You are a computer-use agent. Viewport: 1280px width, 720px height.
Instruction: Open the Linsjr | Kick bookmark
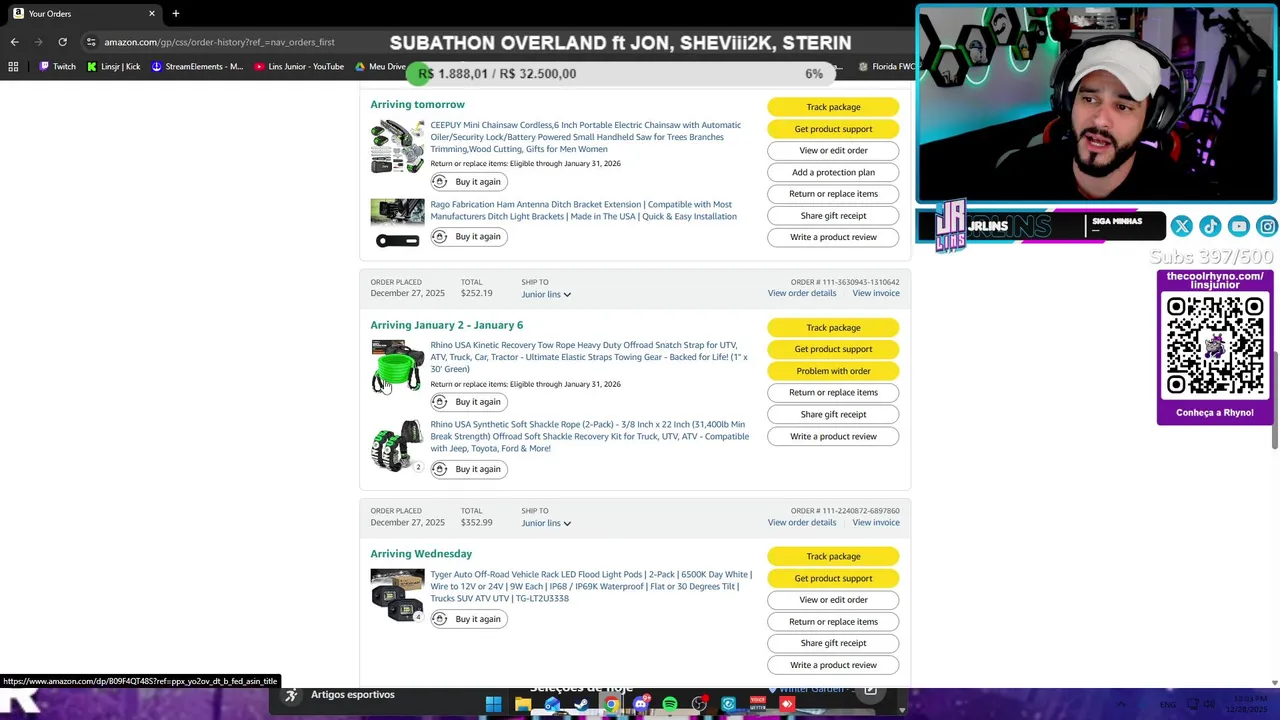tap(113, 67)
